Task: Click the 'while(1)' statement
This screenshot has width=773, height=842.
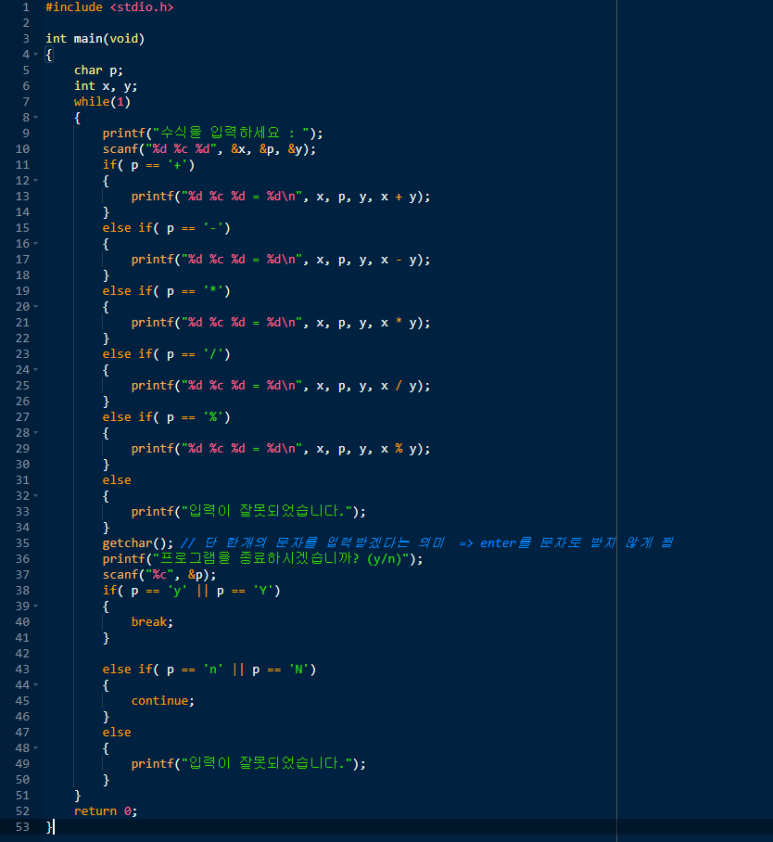Action: coord(102,101)
